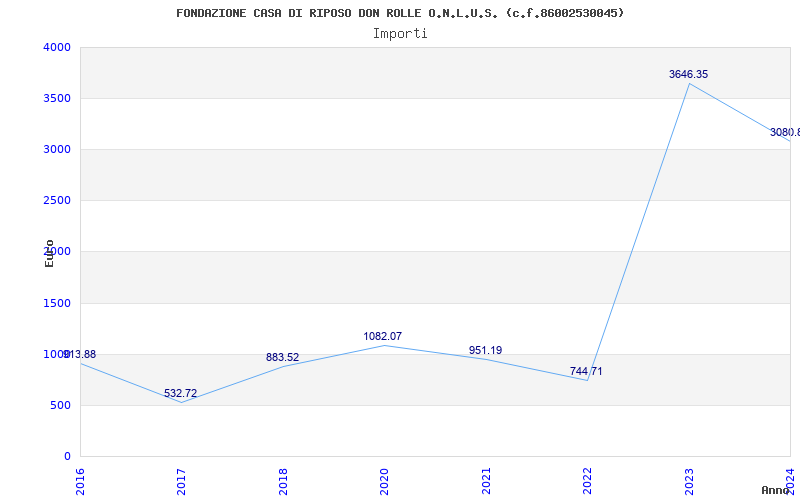Image resolution: width=800 pixels, height=500 pixels.
Task: Click the 2022 x-axis label
Action: [587, 481]
